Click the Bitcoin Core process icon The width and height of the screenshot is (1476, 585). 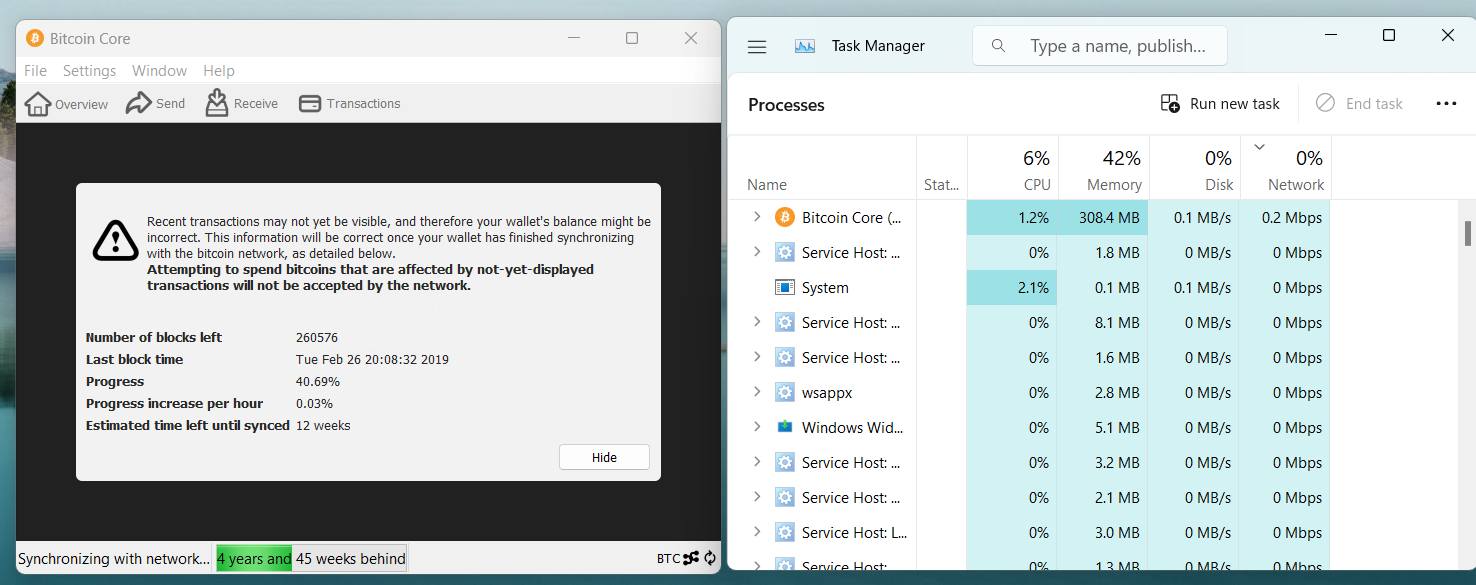tap(785, 217)
